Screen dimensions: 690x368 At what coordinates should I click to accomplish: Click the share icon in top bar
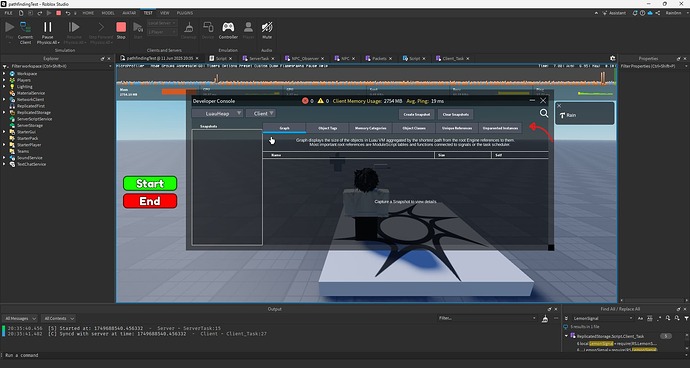tap(657, 13)
